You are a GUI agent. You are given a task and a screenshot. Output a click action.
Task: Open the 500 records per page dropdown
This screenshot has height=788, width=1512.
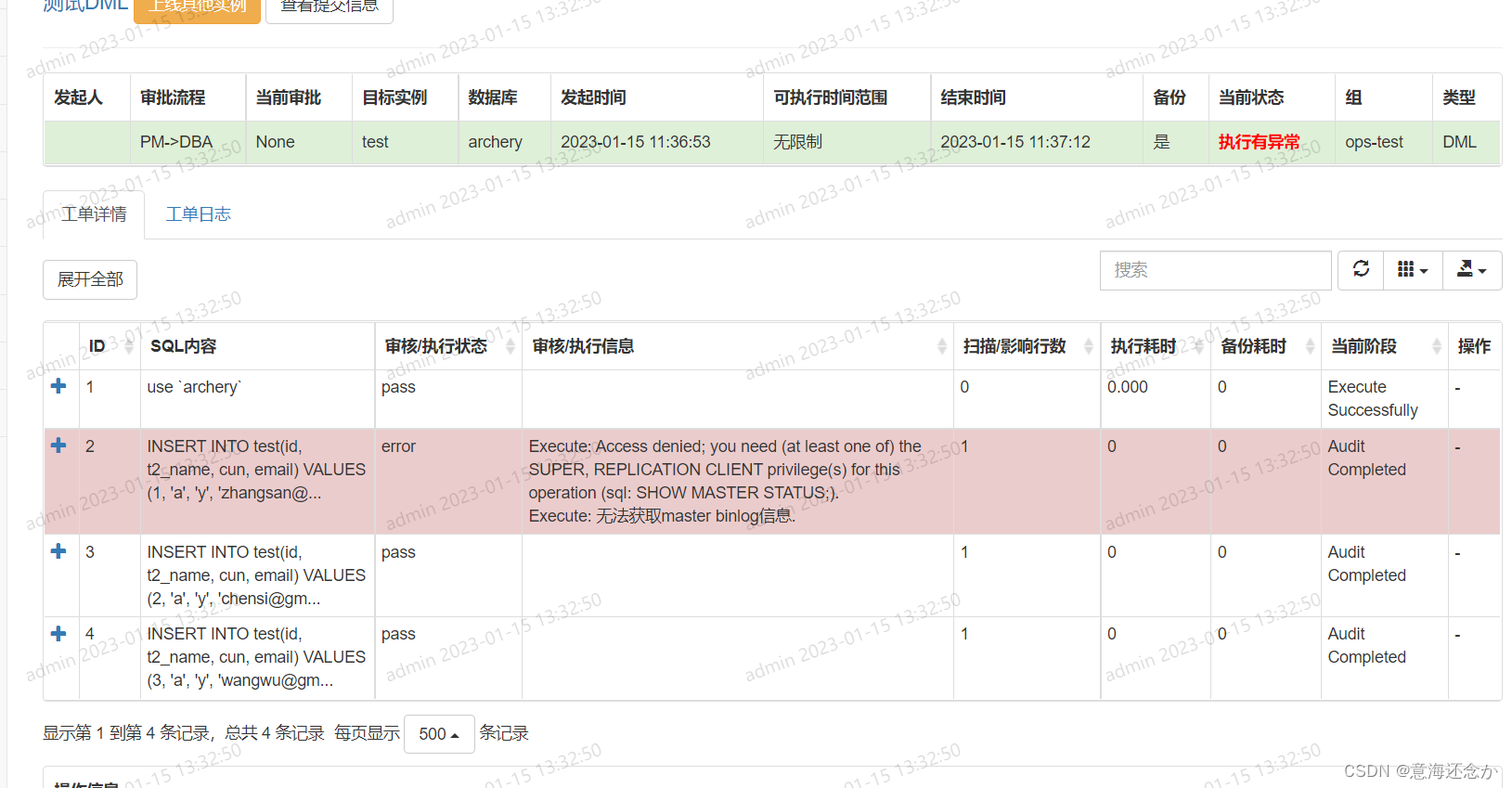(x=439, y=734)
